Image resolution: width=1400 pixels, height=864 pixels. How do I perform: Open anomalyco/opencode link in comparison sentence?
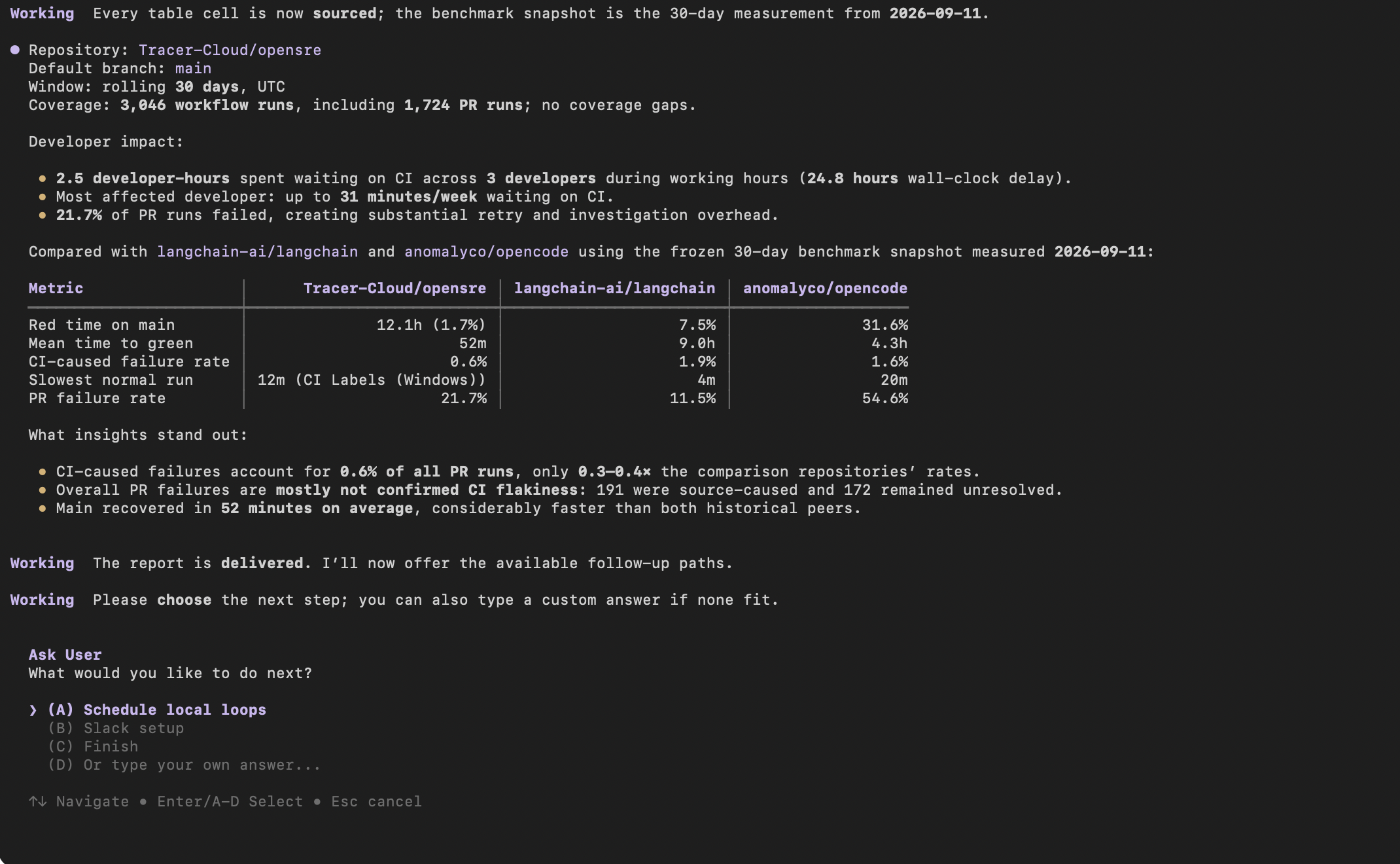486,252
